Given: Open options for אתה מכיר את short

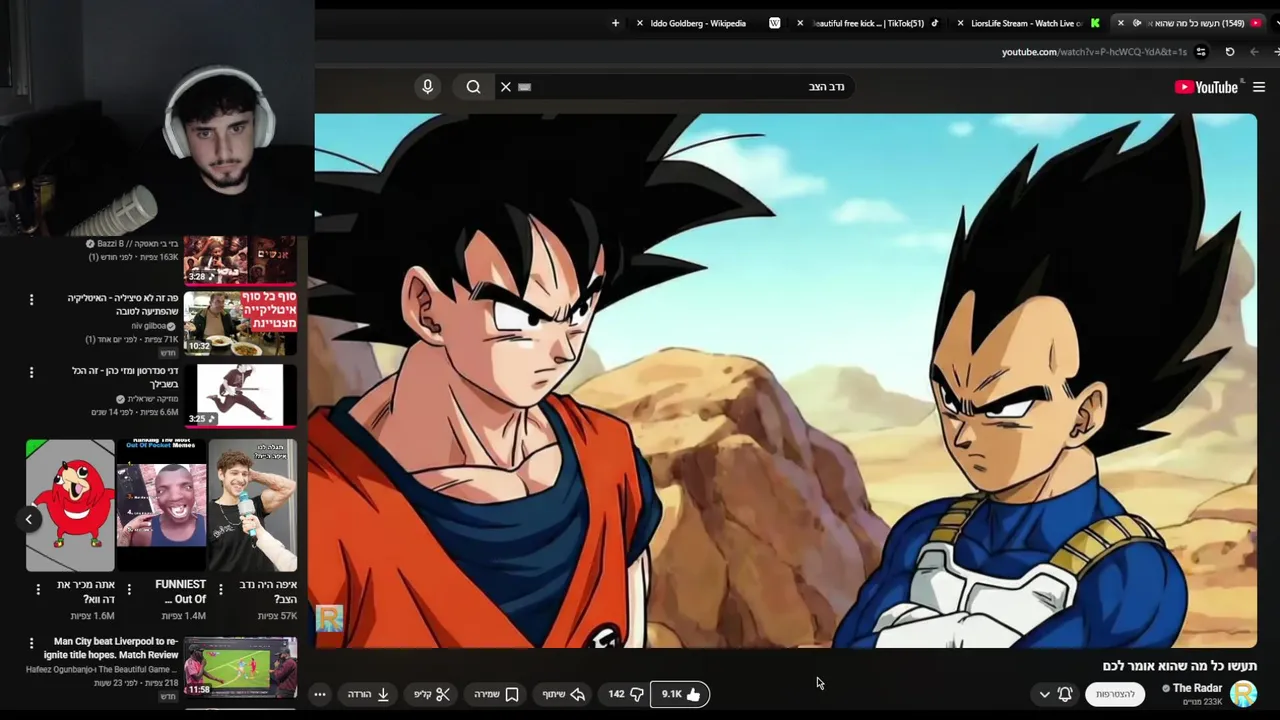Looking at the screenshot, I should coord(38,590).
